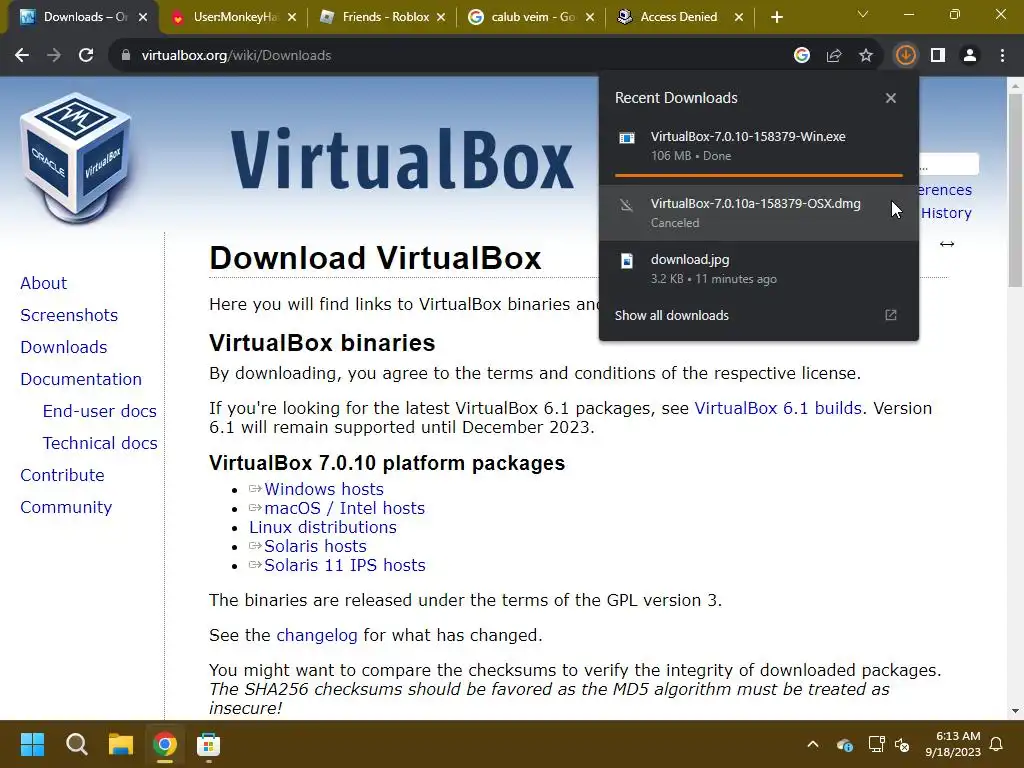The height and width of the screenshot is (768, 1024).
Task: Expand hidden system tray icons
Action: point(813,744)
